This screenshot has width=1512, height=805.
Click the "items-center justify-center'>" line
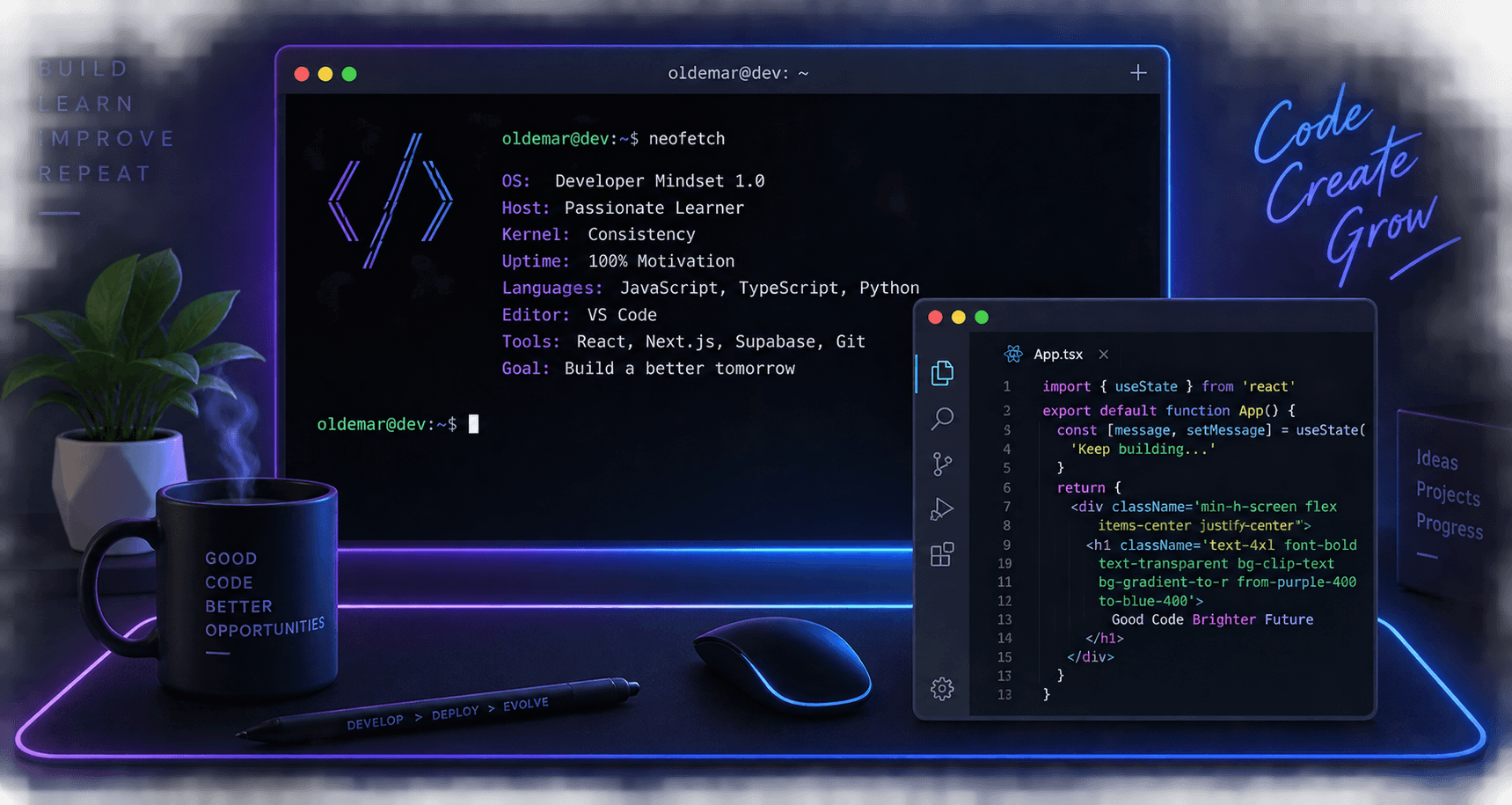[x=1204, y=525]
